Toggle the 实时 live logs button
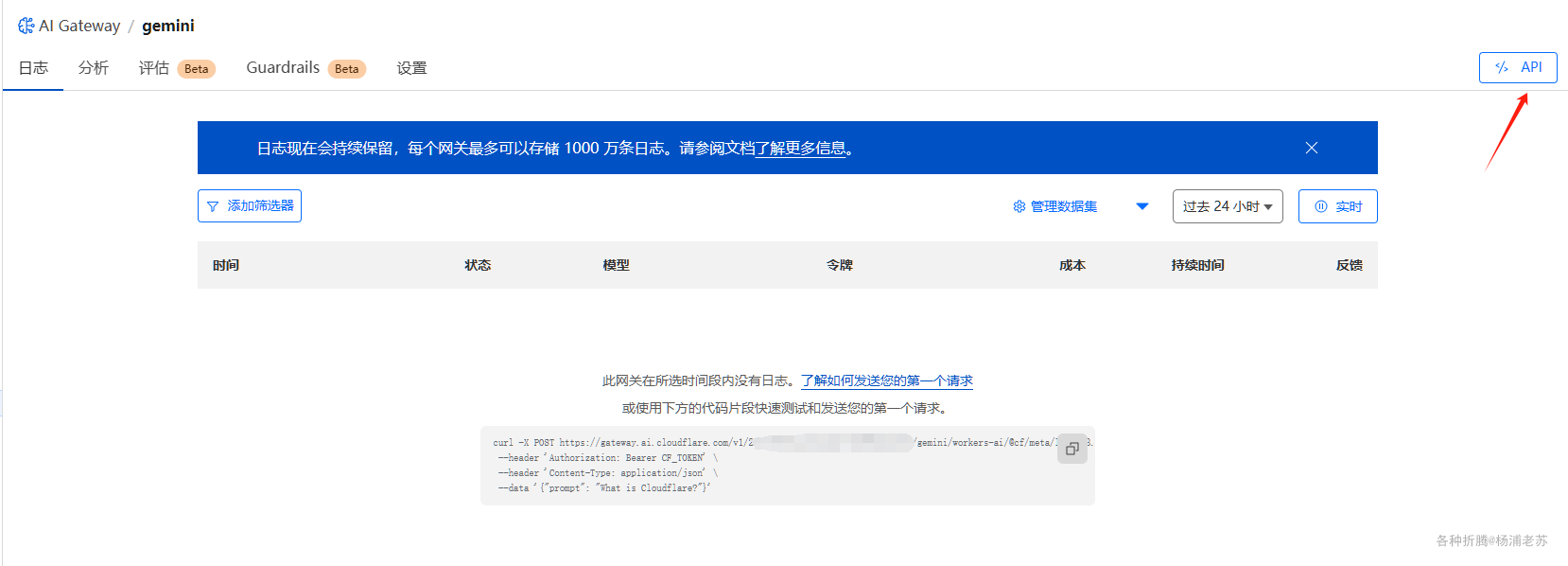 (x=1338, y=206)
